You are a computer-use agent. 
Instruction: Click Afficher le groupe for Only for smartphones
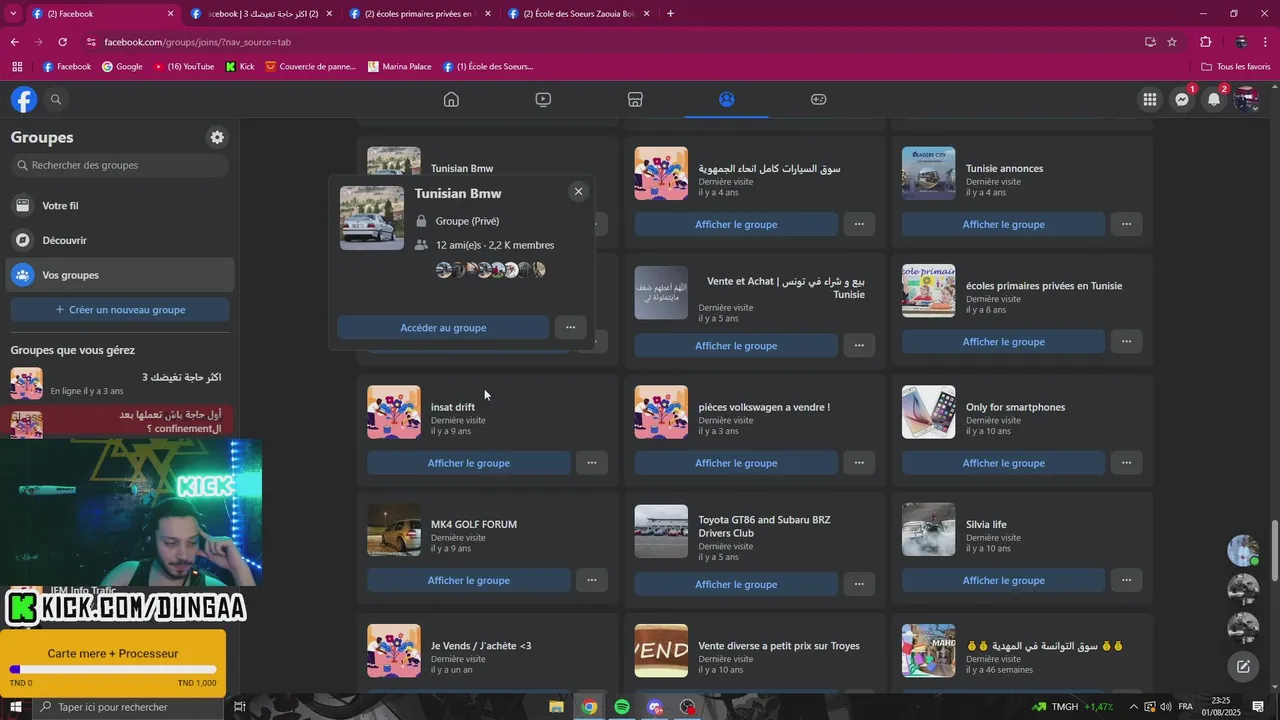tap(1003, 463)
